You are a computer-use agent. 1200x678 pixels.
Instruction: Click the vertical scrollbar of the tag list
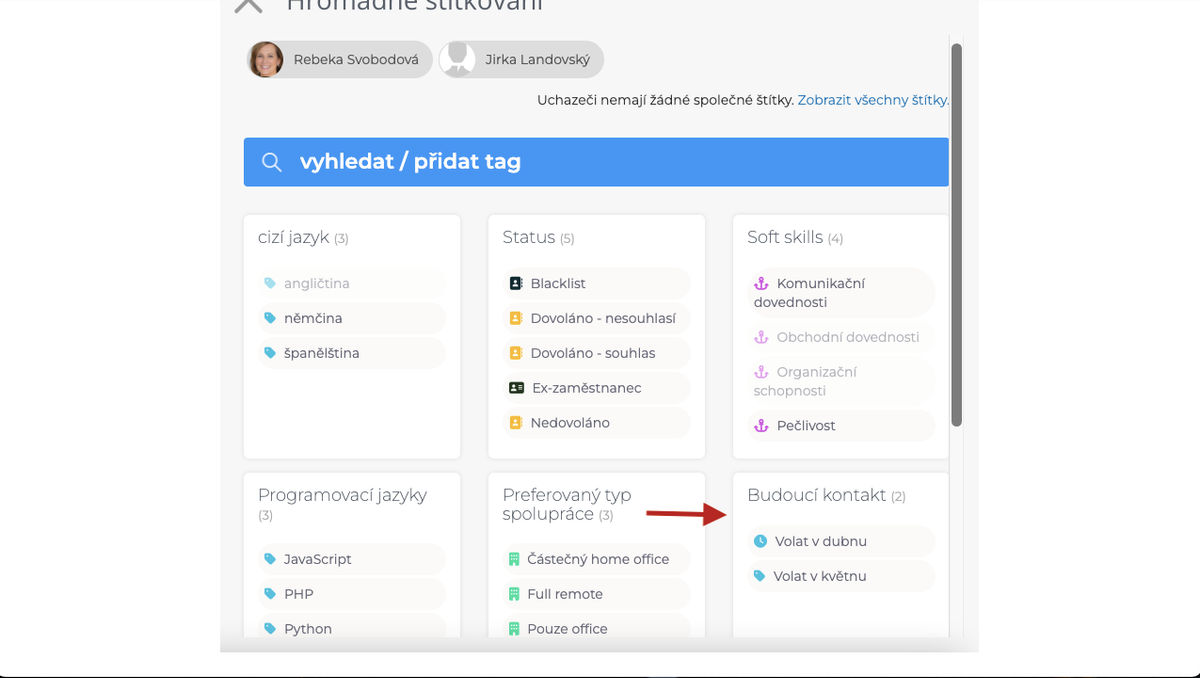coord(957,235)
